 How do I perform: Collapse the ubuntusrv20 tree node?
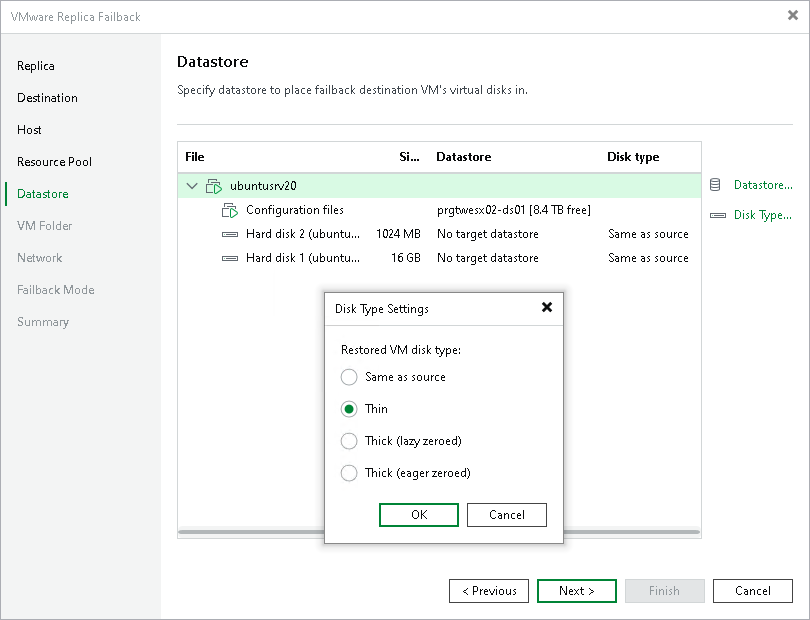pyautogui.click(x=192, y=186)
